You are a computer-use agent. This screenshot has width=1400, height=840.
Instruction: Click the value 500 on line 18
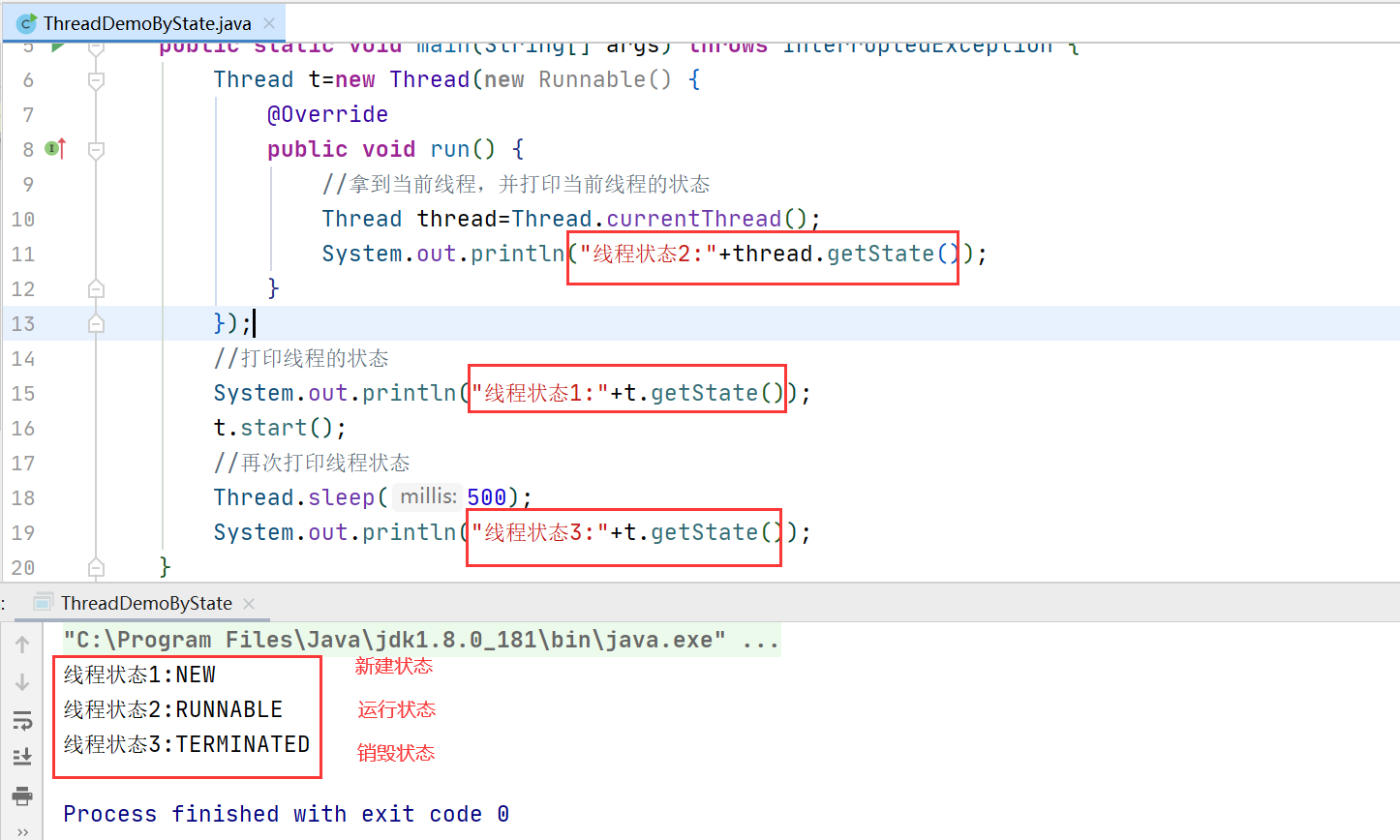point(487,497)
